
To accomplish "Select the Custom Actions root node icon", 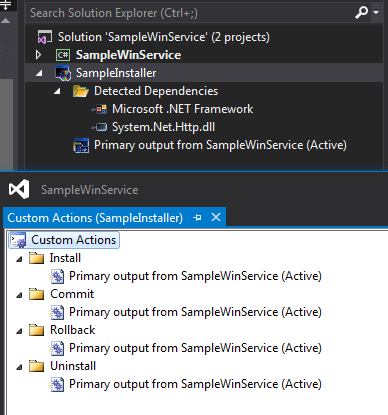I will click(x=18, y=240).
